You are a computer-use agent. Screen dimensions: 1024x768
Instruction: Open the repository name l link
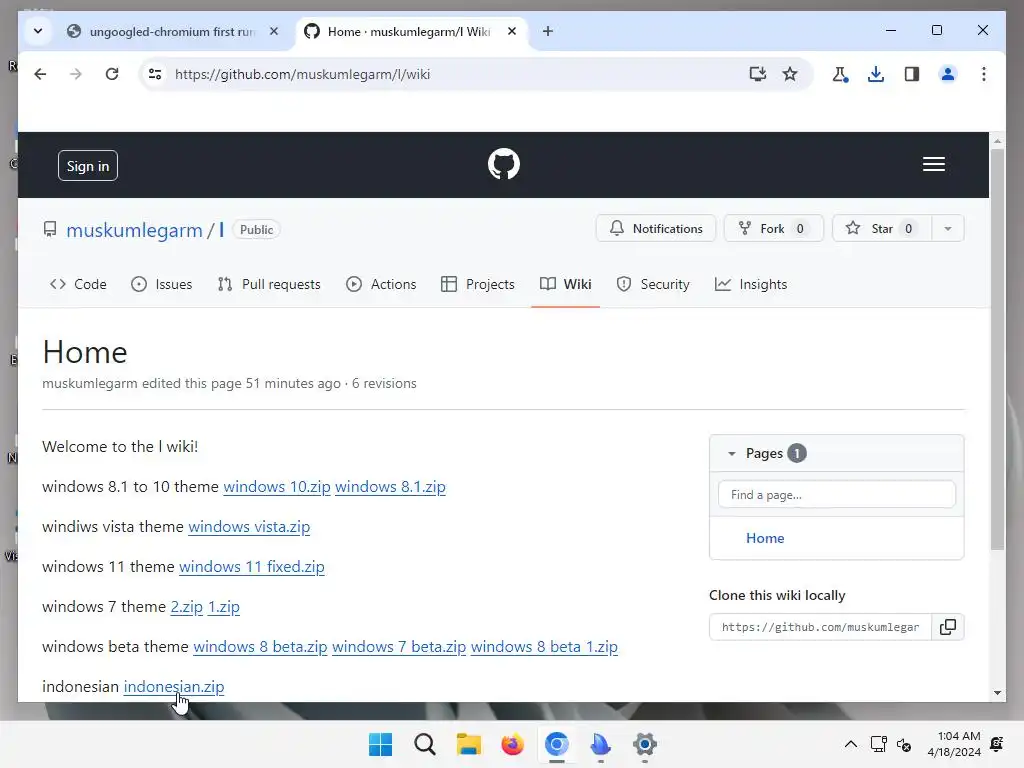tap(221, 230)
